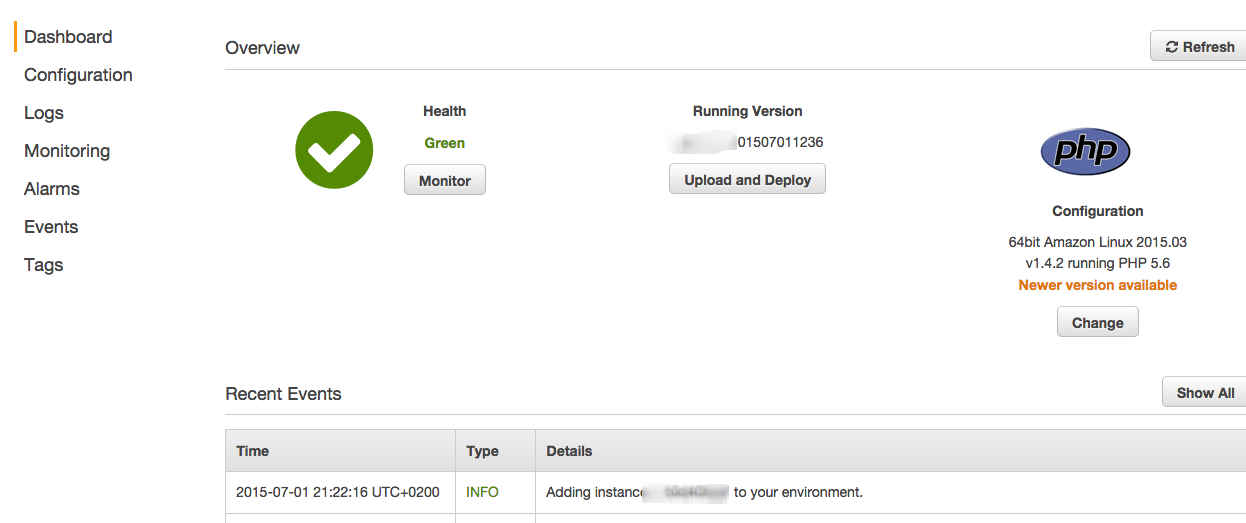Click the 'Newer version available' notice
Viewport: 1246px width, 523px height.
coord(1098,285)
